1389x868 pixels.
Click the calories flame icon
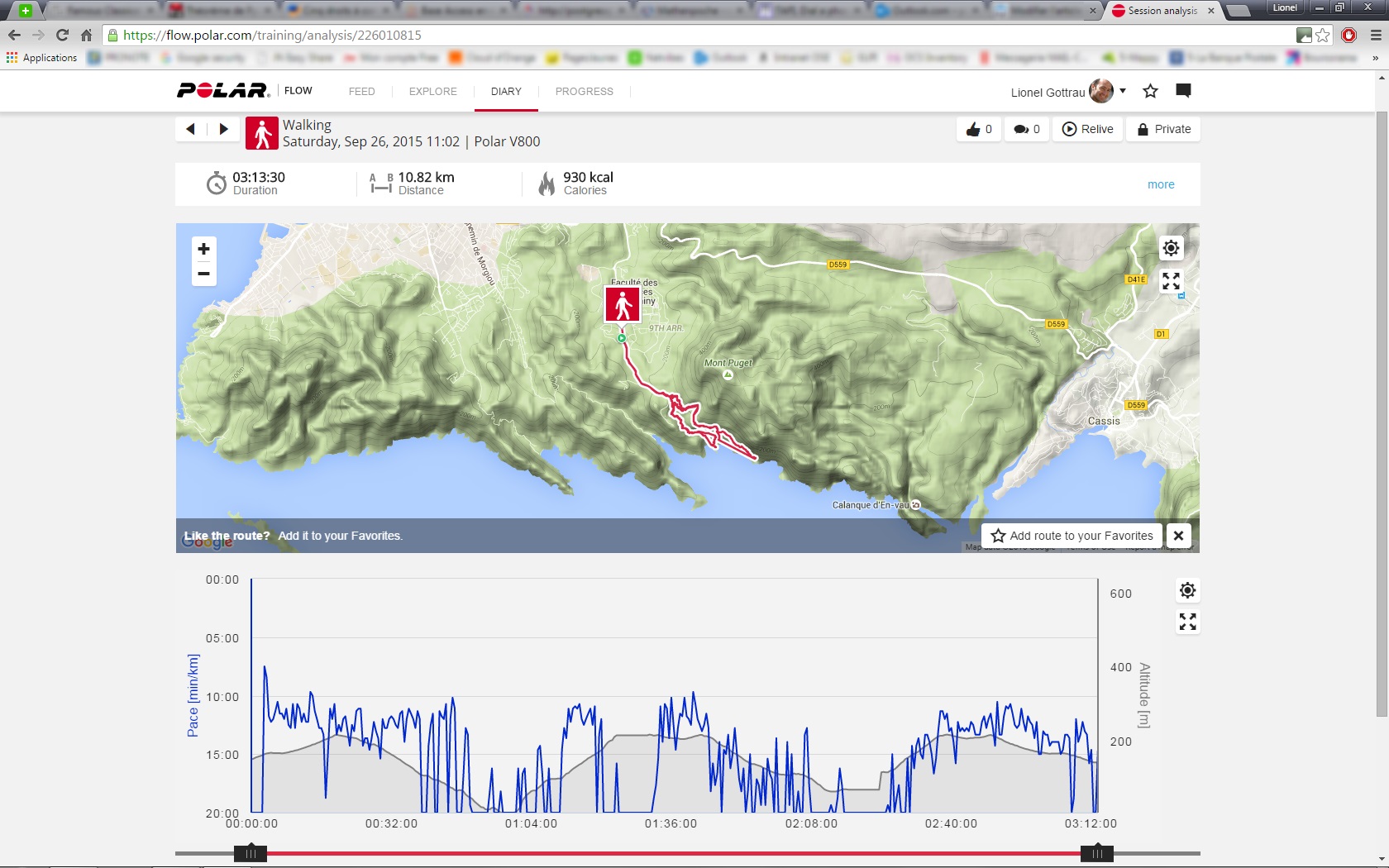point(547,183)
